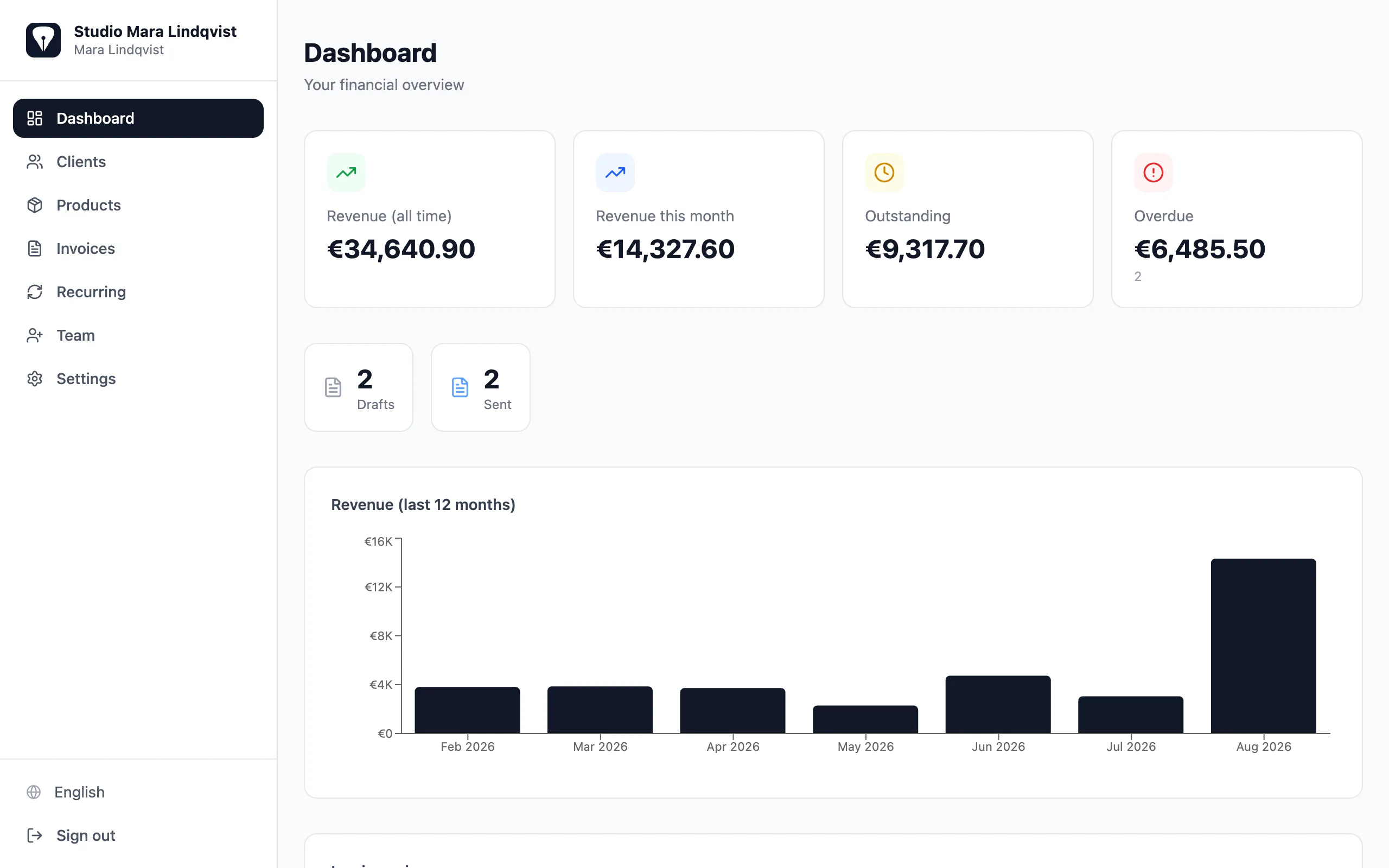The image size is (1389, 868).
Task: Click the Aug 2026 revenue bar
Action: 1263,646
